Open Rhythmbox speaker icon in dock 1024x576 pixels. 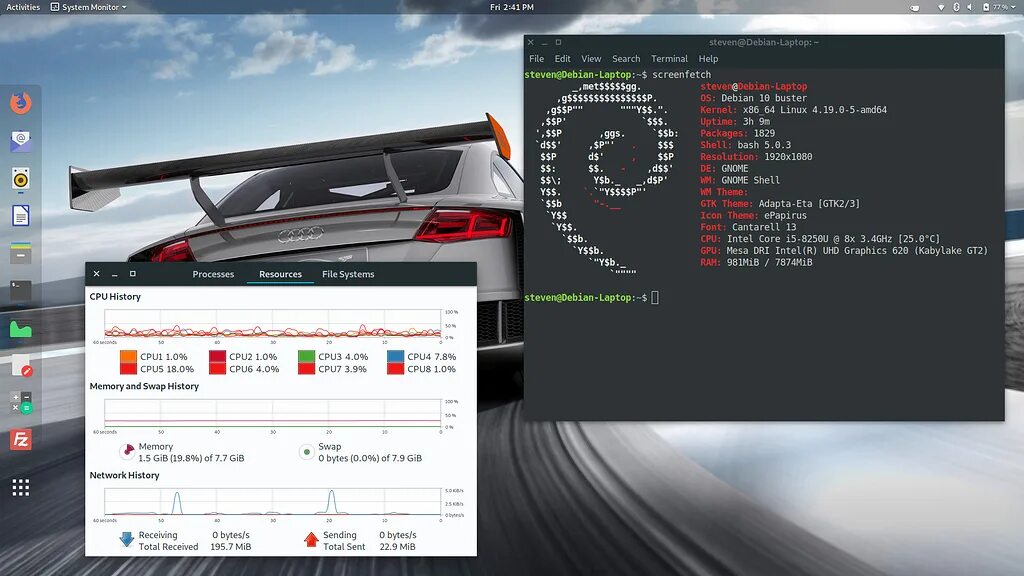(x=20, y=178)
